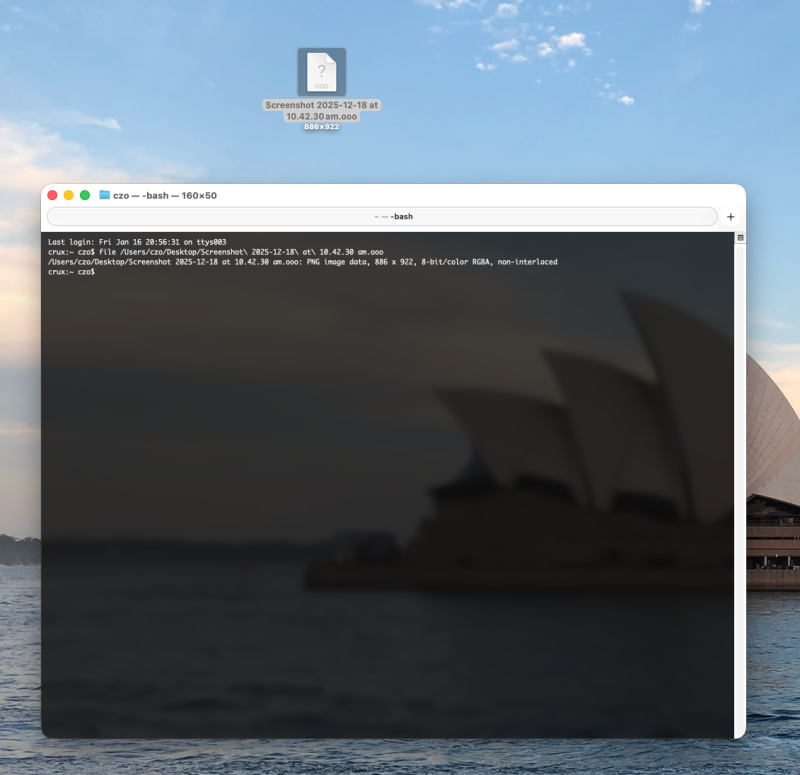Close the Terminal window with red button
Viewport: 800px width, 775px height.
[52, 195]
